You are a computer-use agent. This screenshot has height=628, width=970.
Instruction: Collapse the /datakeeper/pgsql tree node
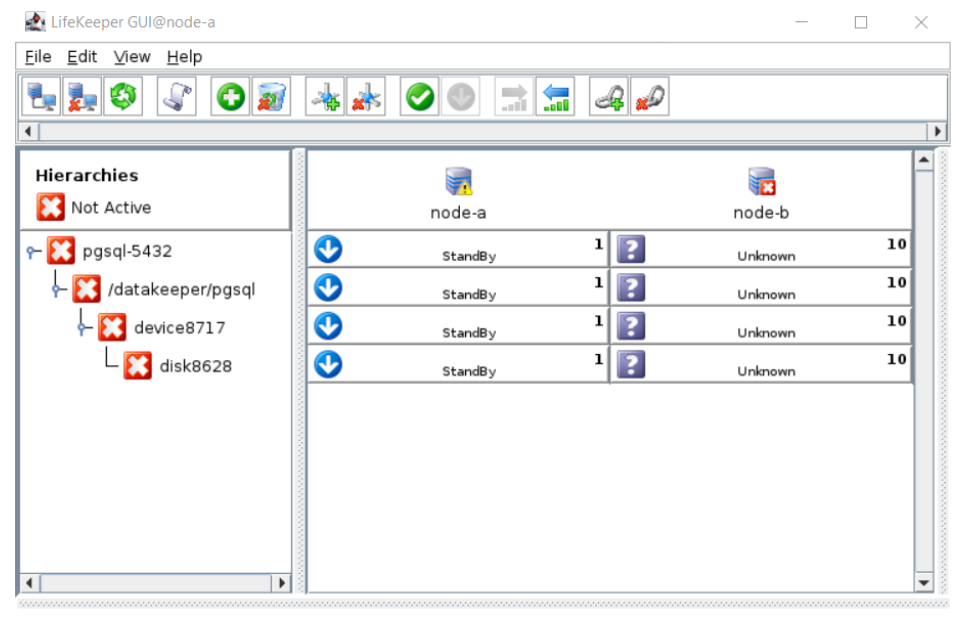coord(56,290)
